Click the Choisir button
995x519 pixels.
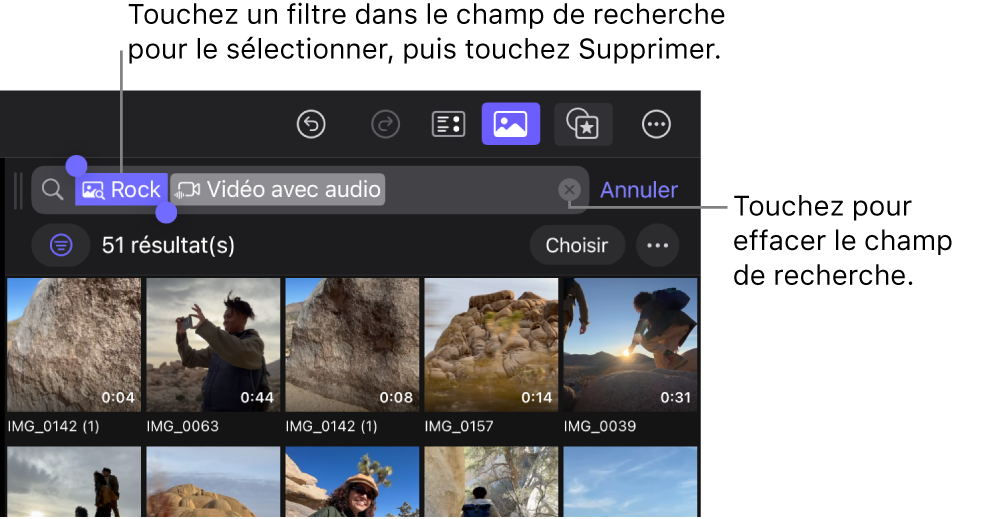pyautogui.click(x=577, y=246)
